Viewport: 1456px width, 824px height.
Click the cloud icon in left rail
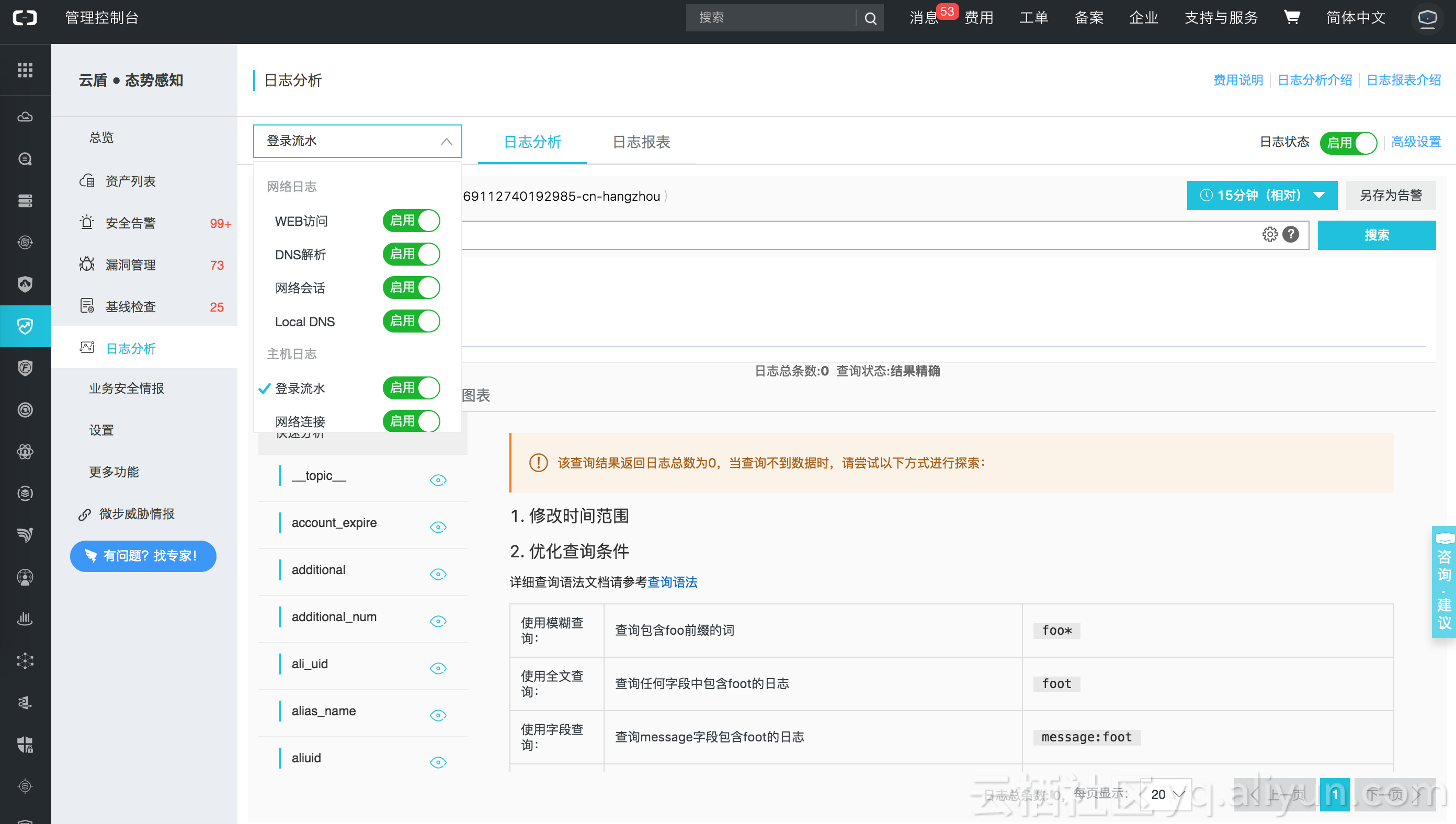point(25,117)
